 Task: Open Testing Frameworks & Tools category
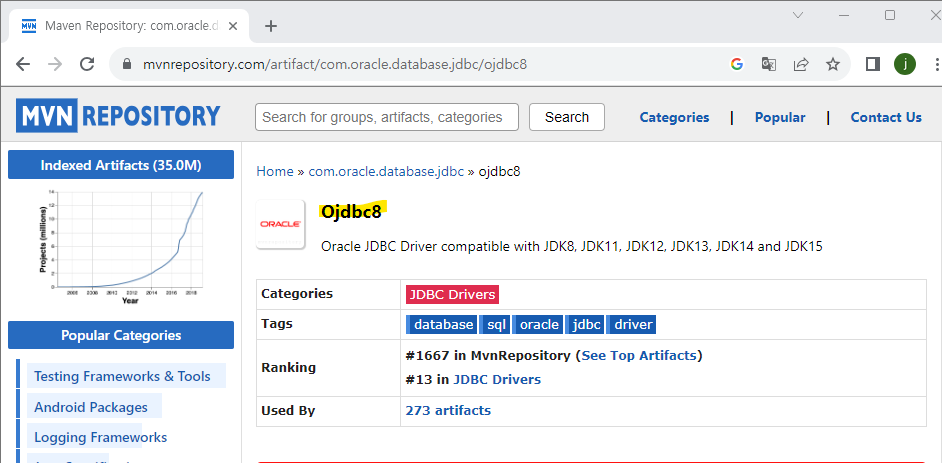pyautogui.click(x=122, y=376)
